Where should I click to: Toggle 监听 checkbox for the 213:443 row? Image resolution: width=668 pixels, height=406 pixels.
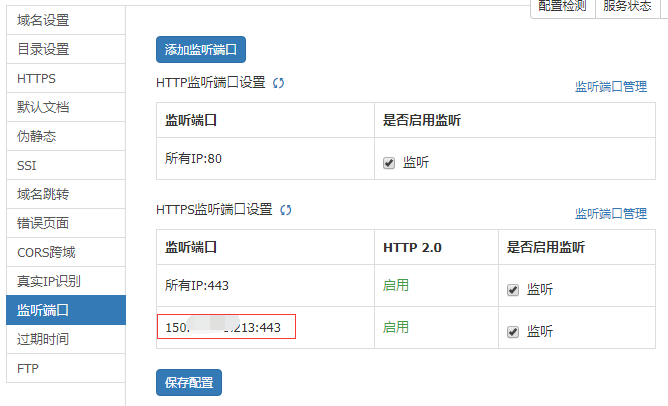[x=513, y=331]
